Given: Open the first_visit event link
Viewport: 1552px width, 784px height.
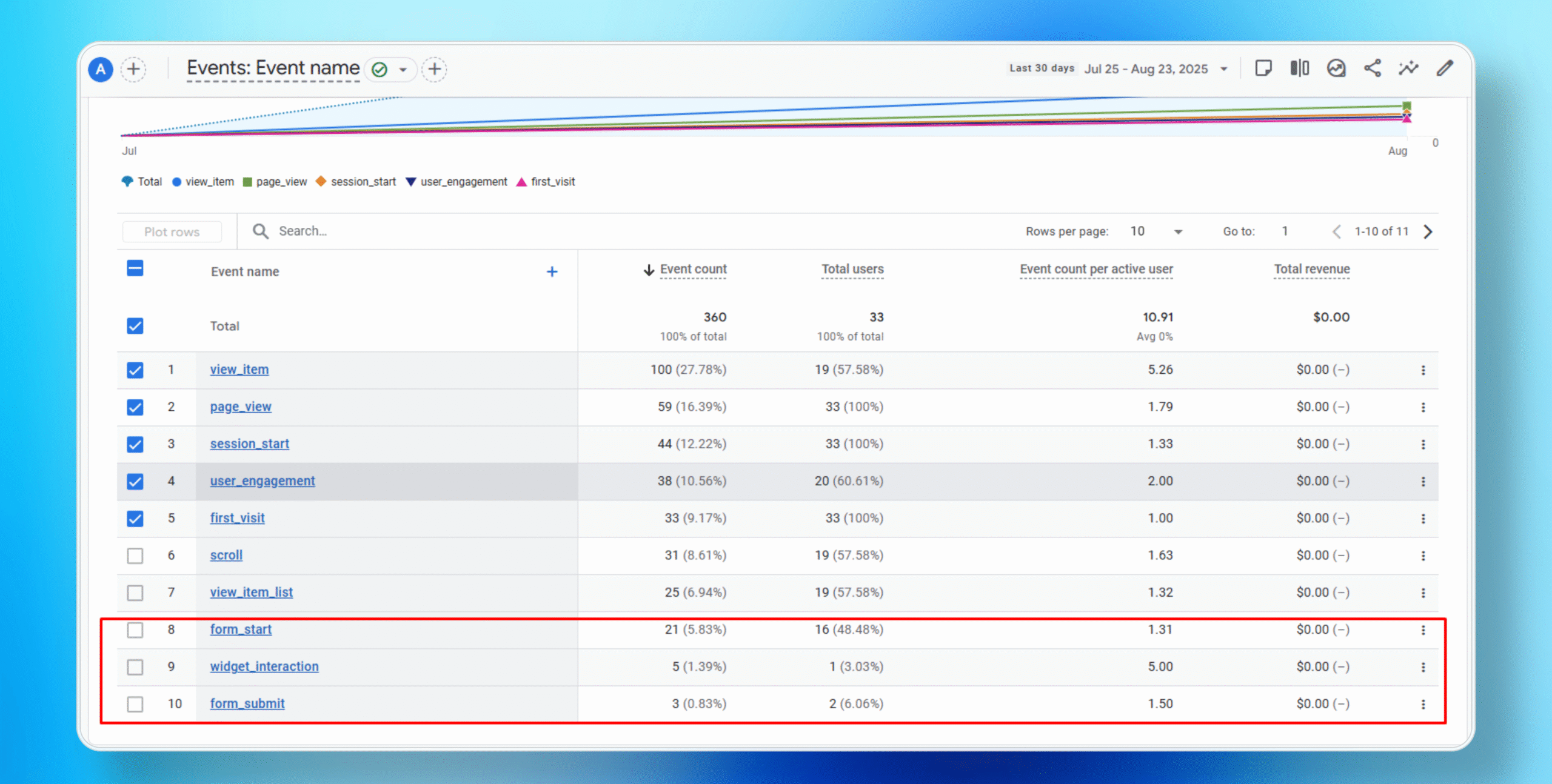Looking at the screenshot, I should (238, 518).
